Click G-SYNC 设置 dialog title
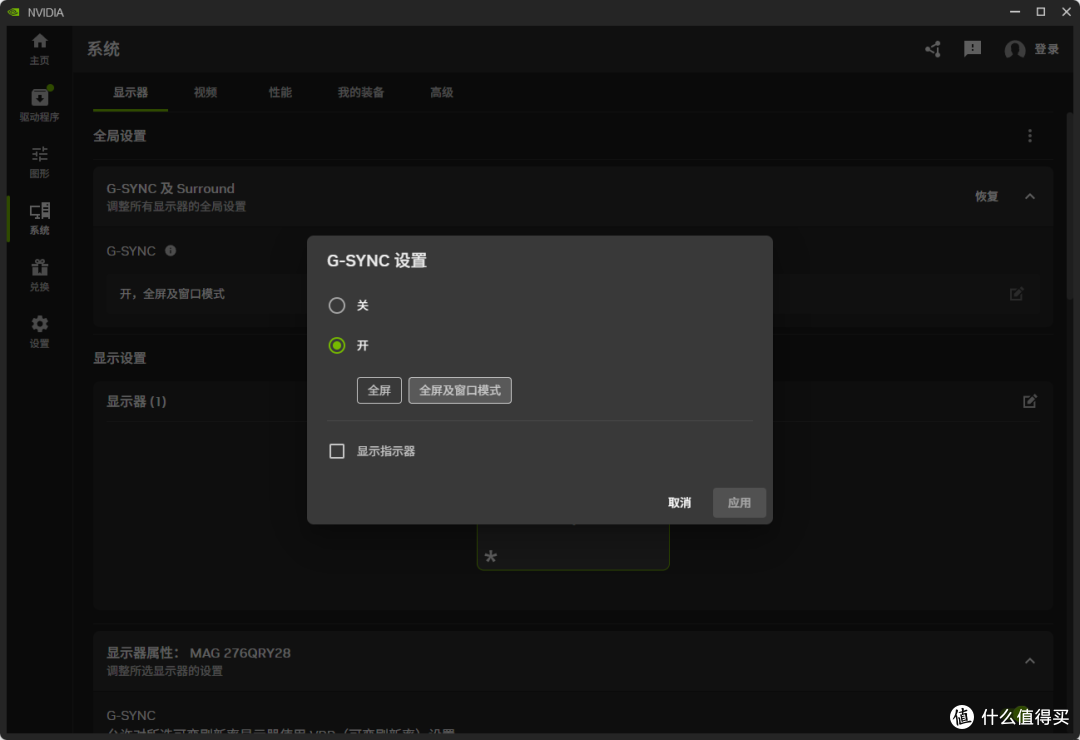Screen dimensions: 1080x740 pyautogui.click(x=377, y=260)
